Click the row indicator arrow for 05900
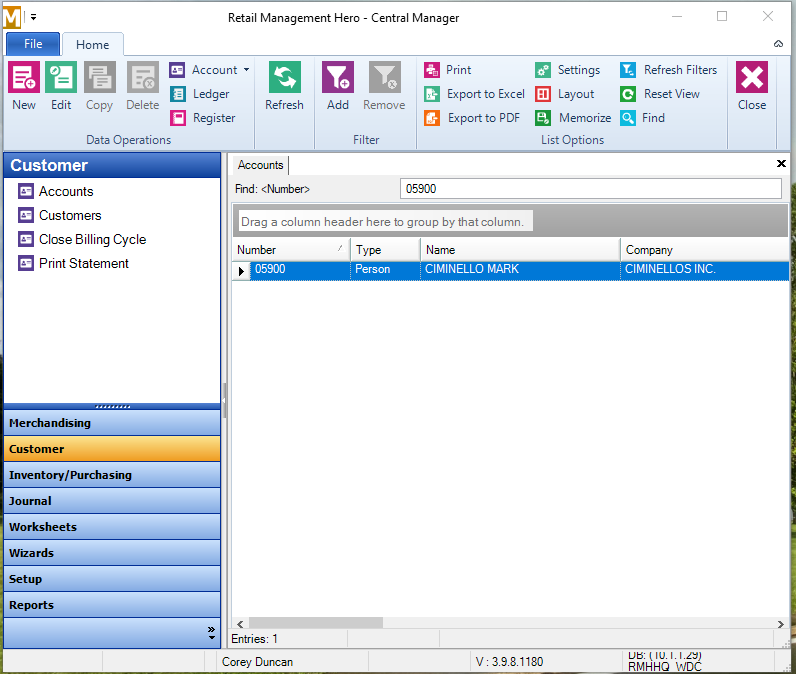Image resolution: width=796 pixels, height=674 pixels. point(241,271)
